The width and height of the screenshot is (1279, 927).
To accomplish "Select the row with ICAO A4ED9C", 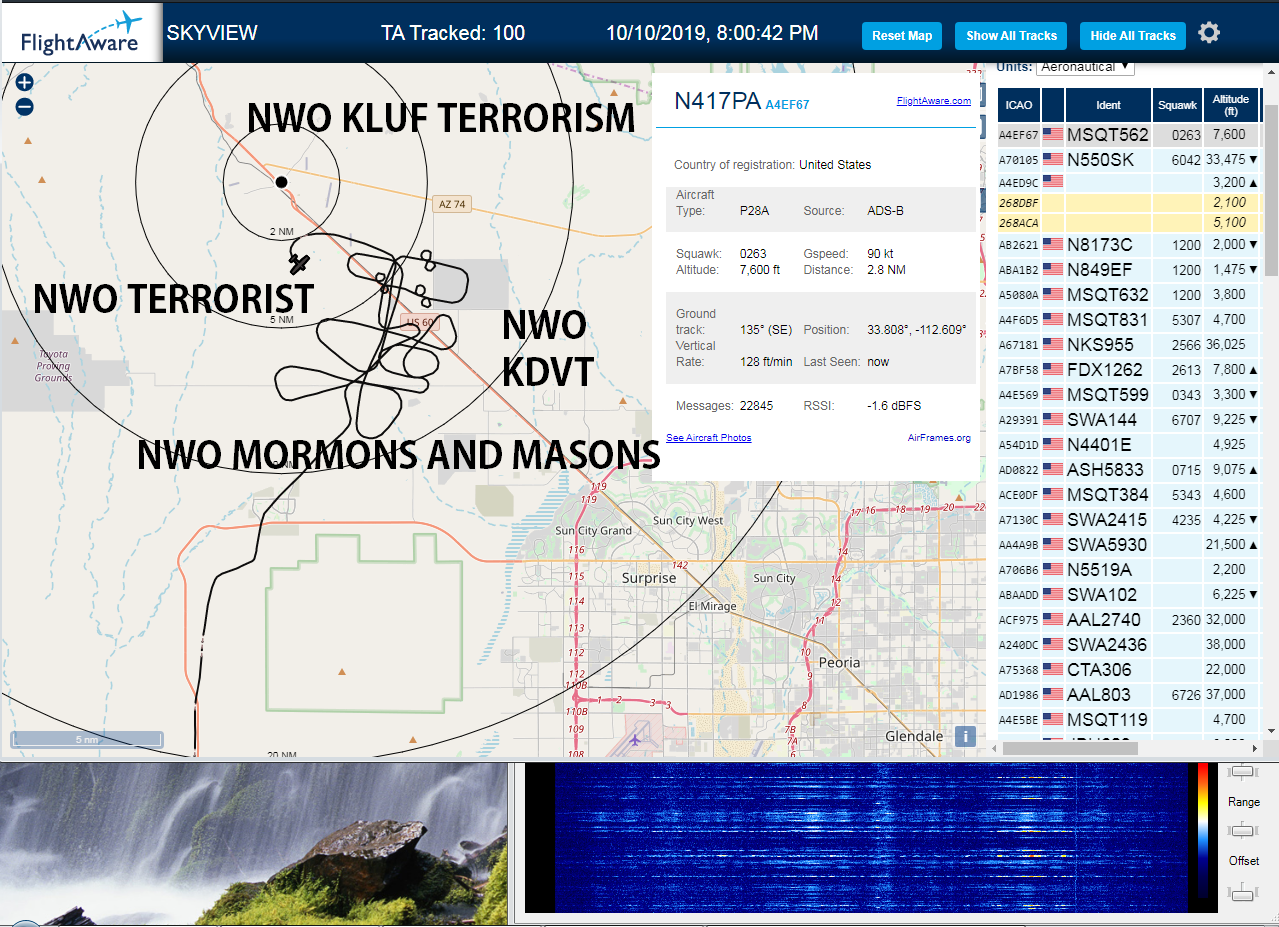I will [x=1129, y=182].
